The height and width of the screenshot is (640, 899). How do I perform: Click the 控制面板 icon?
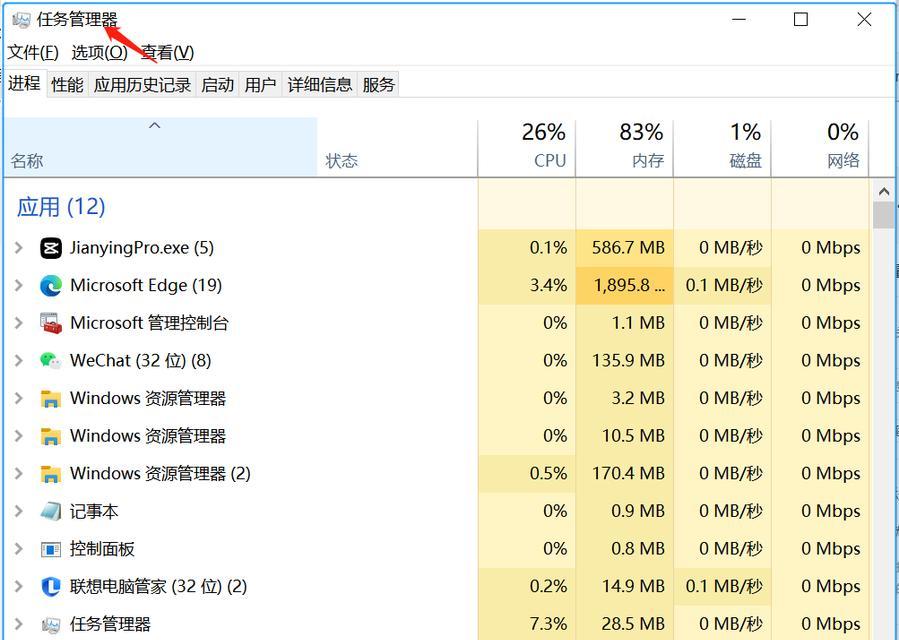click(50, 549)
